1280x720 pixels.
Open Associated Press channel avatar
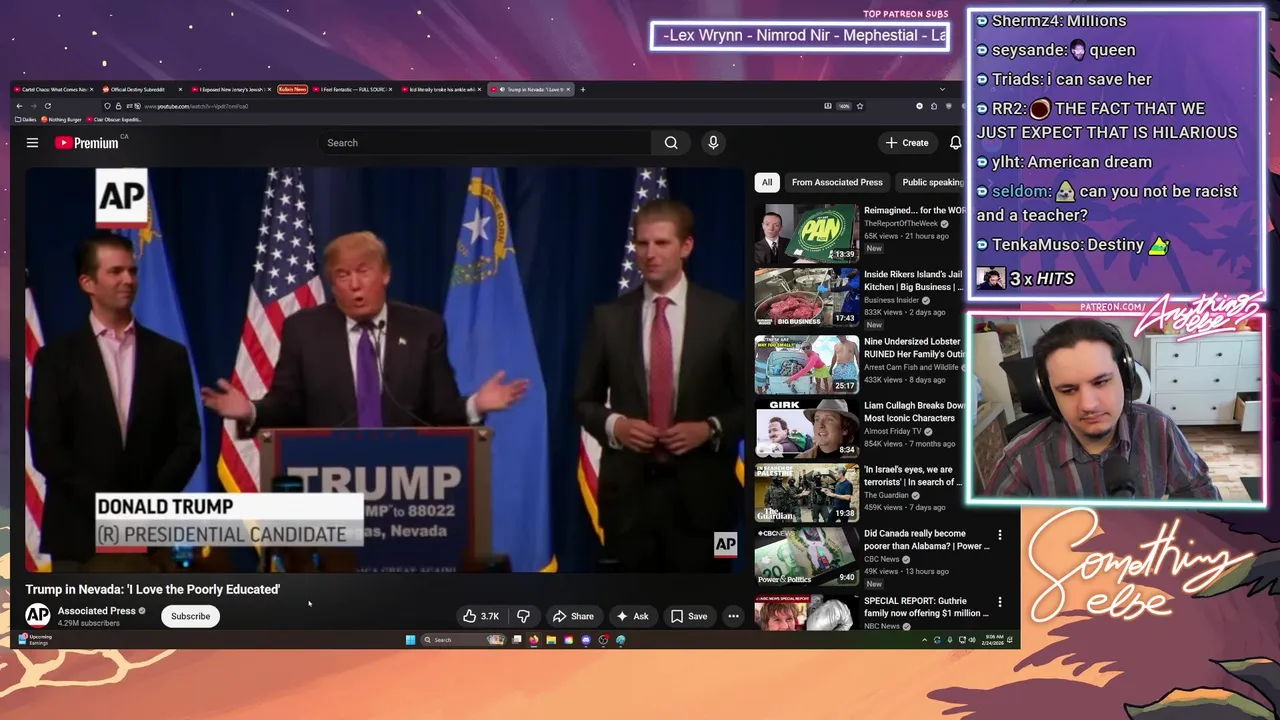tap(37, 615)
